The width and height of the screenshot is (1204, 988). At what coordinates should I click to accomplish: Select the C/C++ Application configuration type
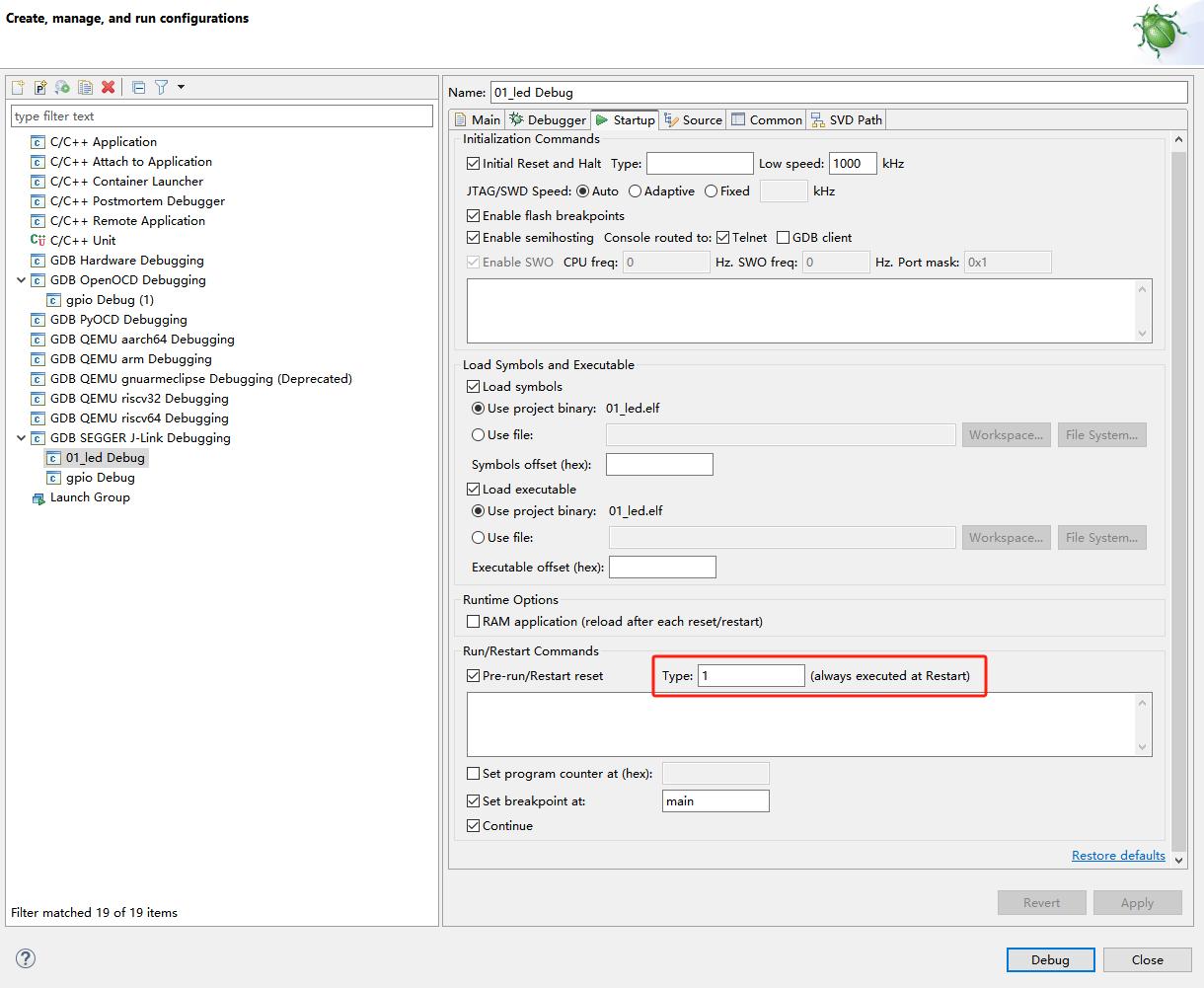coord(103,142)
